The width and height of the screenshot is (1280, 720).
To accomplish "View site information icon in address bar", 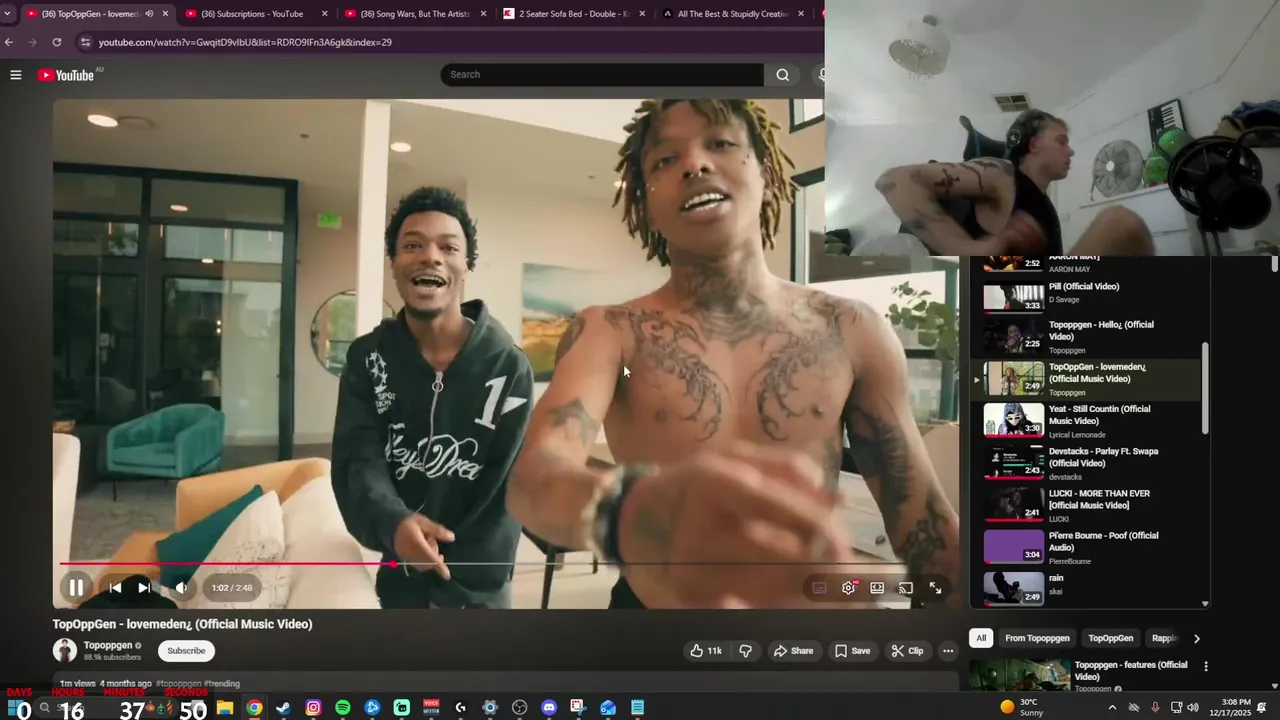I will pos(85,42).
